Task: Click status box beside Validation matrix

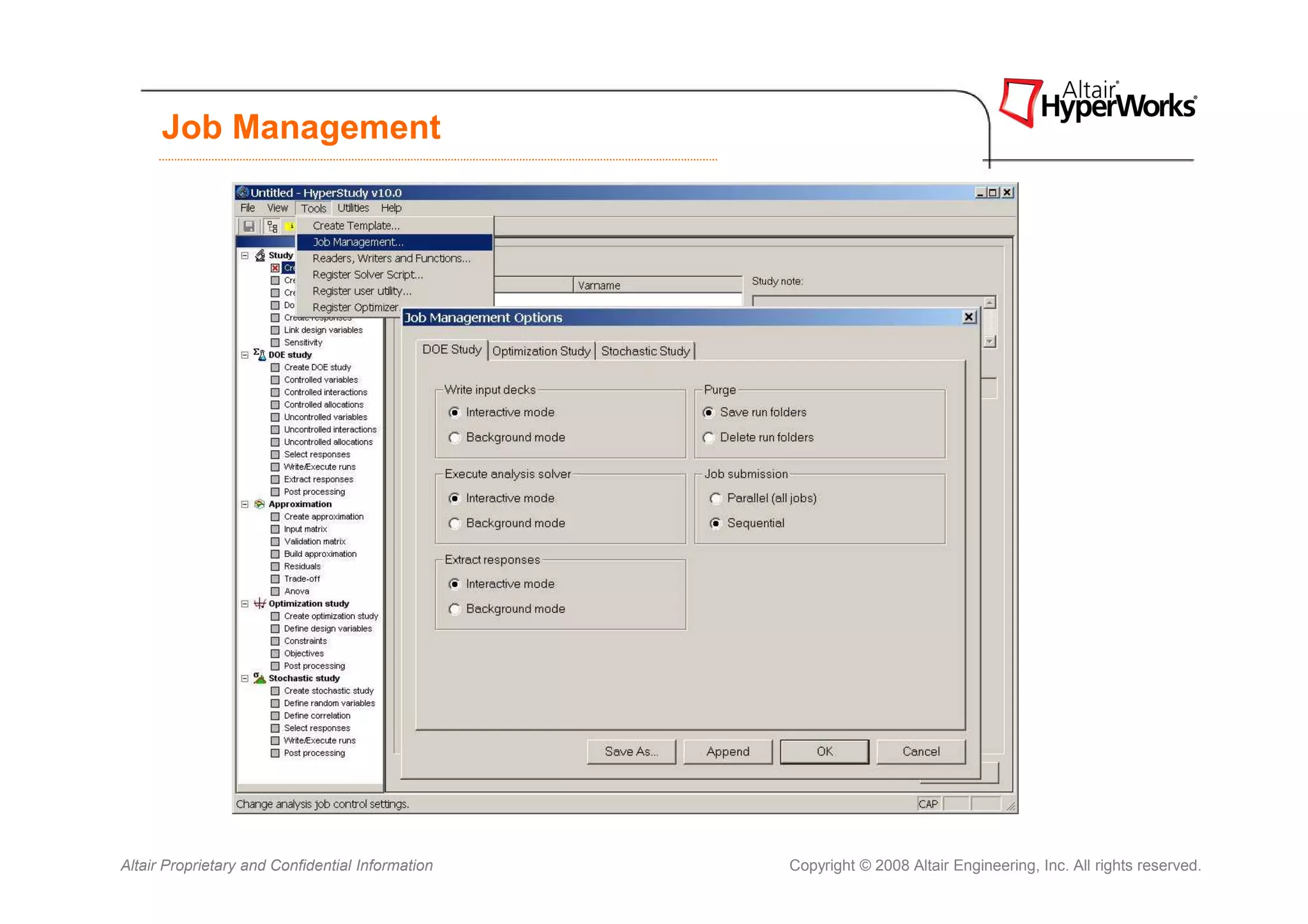Action: coord(275,542)
